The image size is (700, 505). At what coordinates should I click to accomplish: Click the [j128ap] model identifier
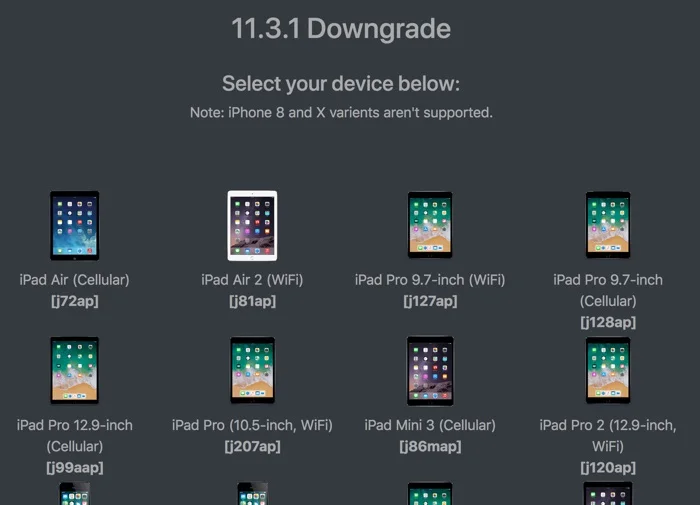pyautogui.click(x=608, y=322)
